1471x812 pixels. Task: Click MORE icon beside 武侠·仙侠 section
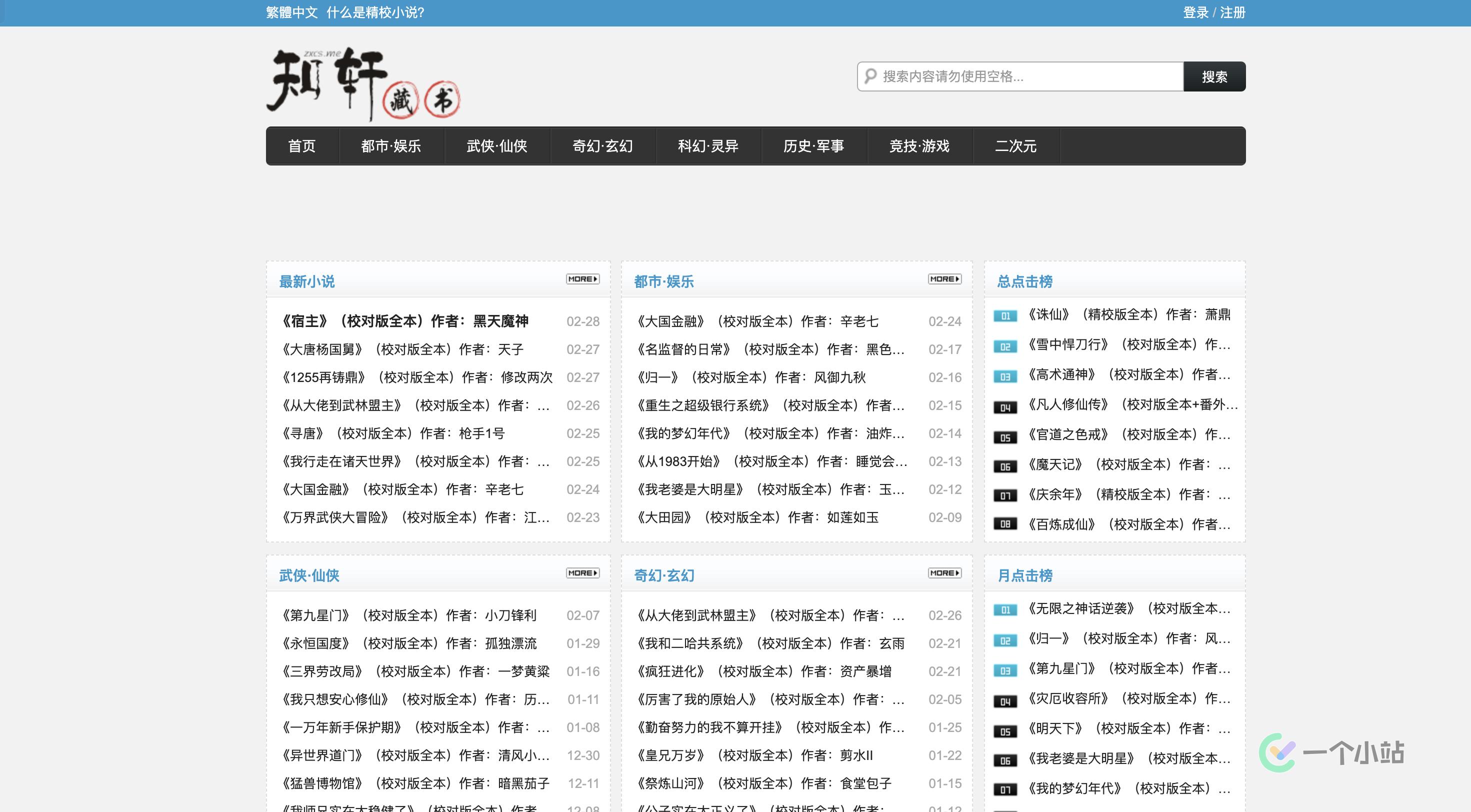pos(582,572)
